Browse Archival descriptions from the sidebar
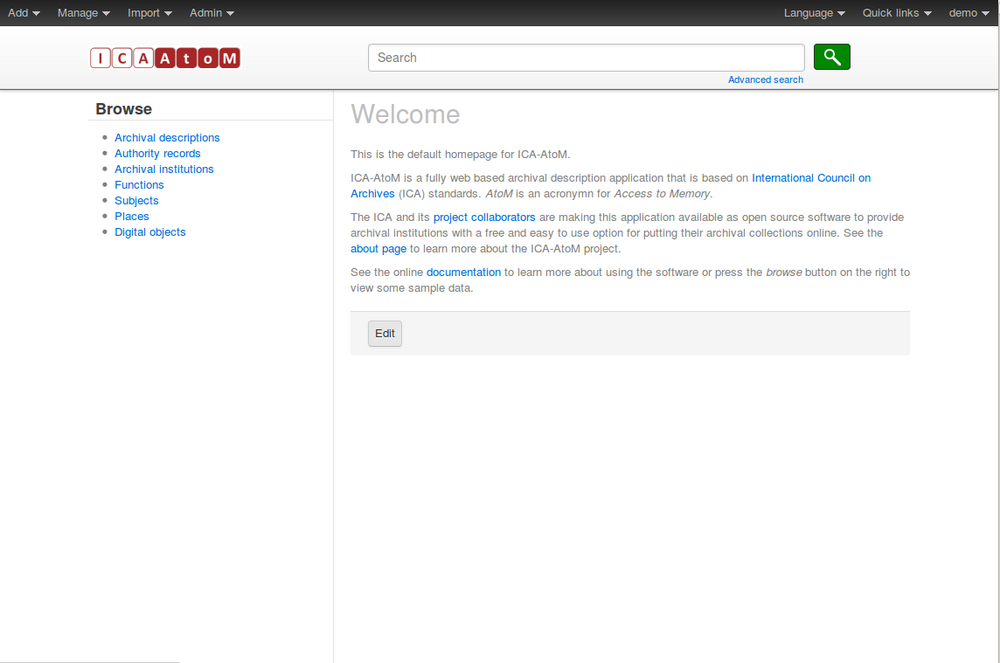 point(167,137)
